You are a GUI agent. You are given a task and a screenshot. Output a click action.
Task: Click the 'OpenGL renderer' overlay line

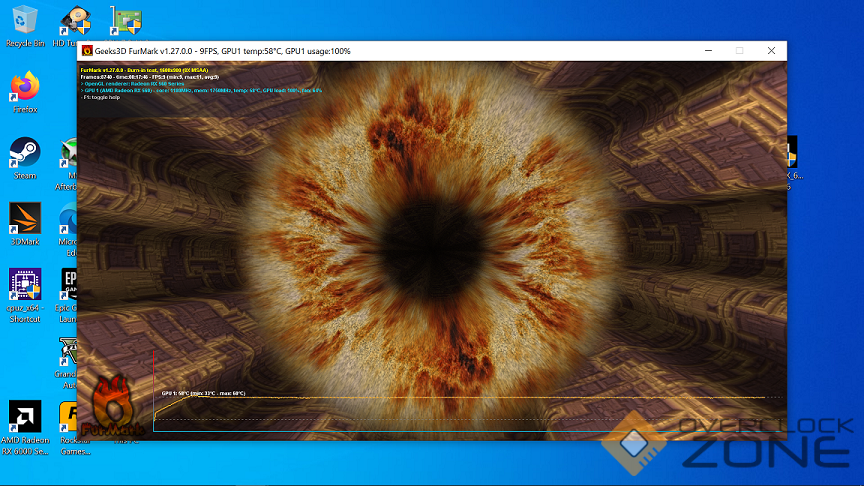tap(132, 84)
